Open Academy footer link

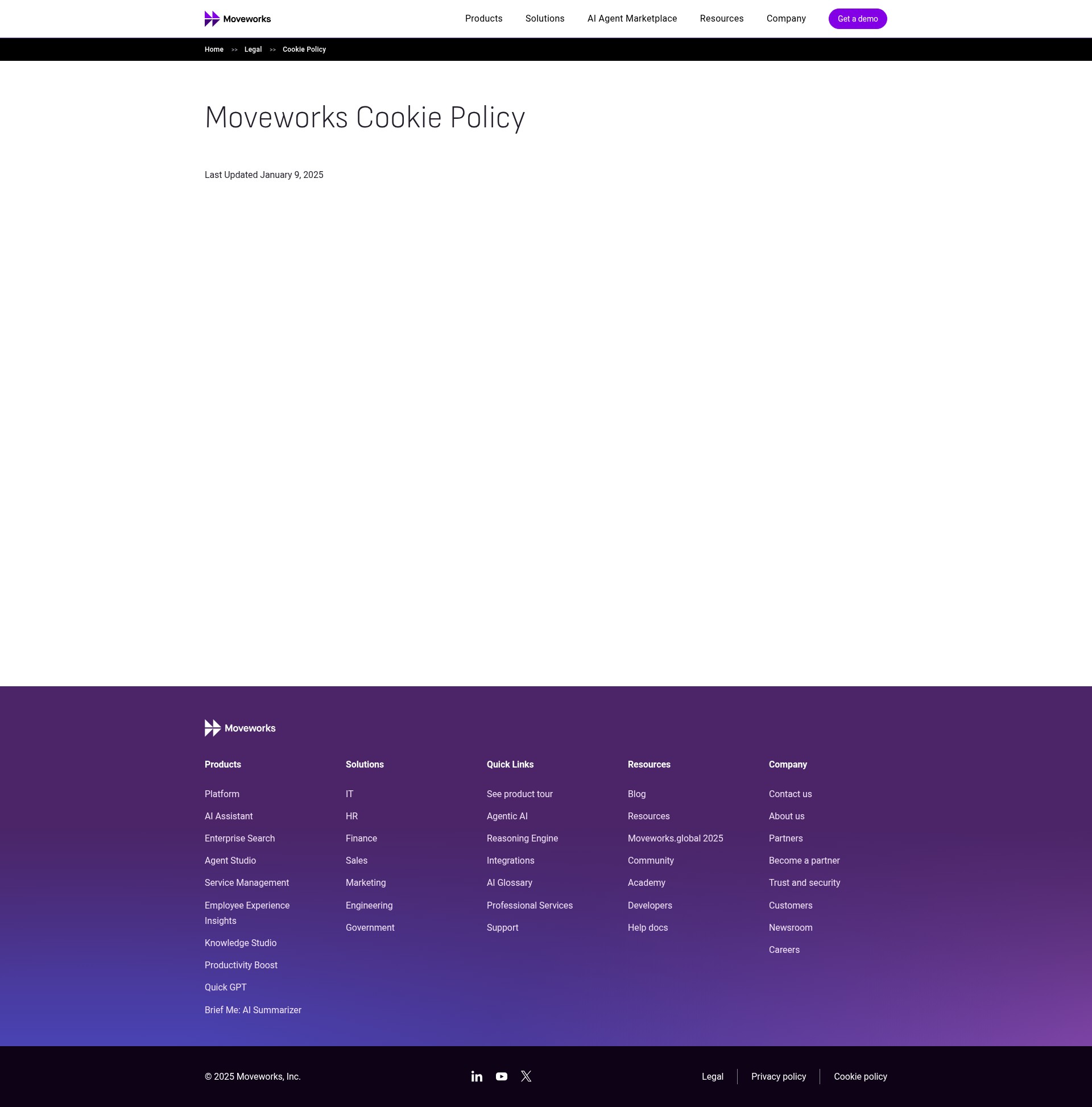pyautogui.click(x=646, y=883)
